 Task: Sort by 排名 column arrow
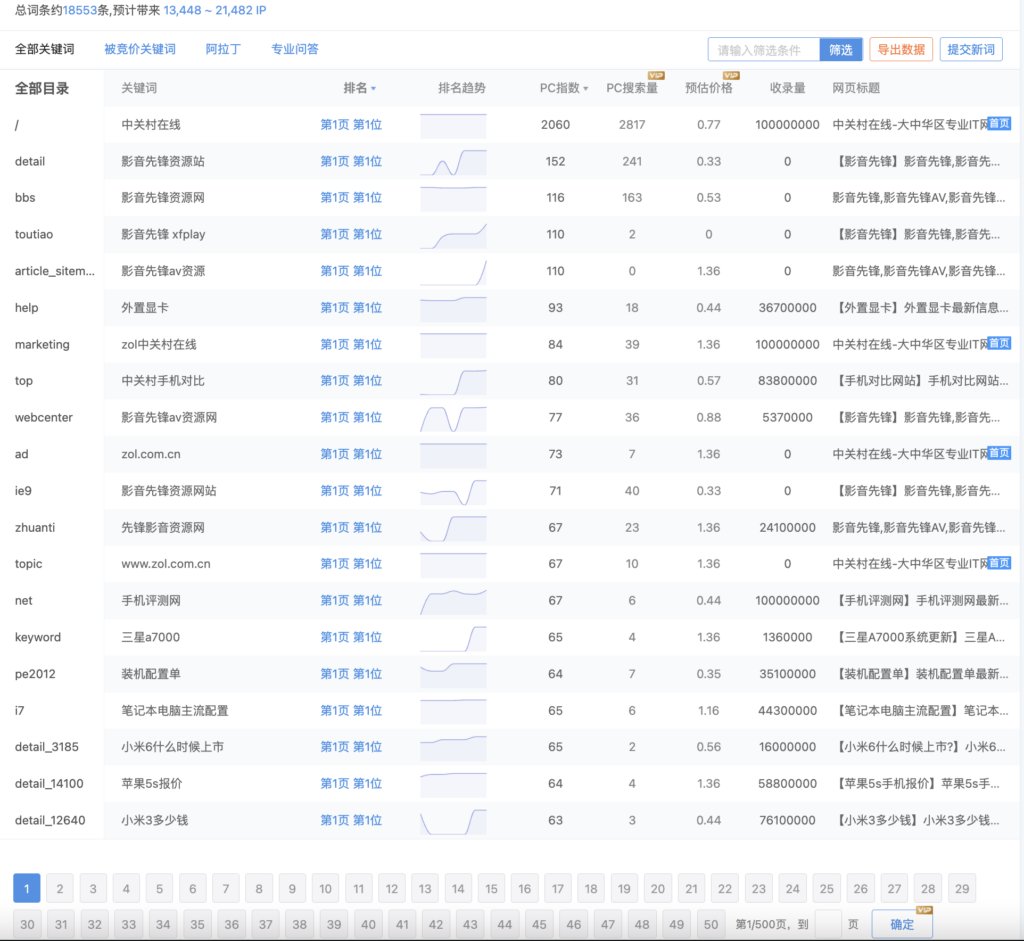tap(374, 89)
